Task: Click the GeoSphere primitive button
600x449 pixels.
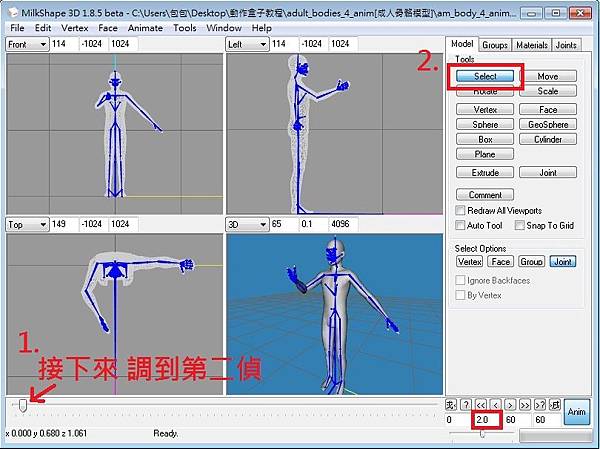Action: tap(548, 124)
